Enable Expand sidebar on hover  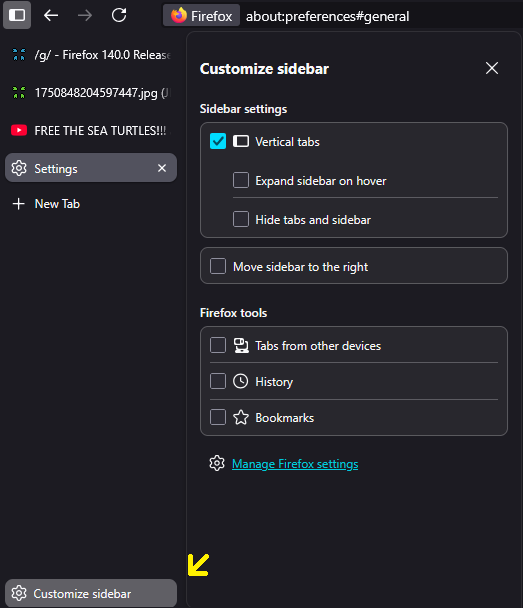point(241,180)
